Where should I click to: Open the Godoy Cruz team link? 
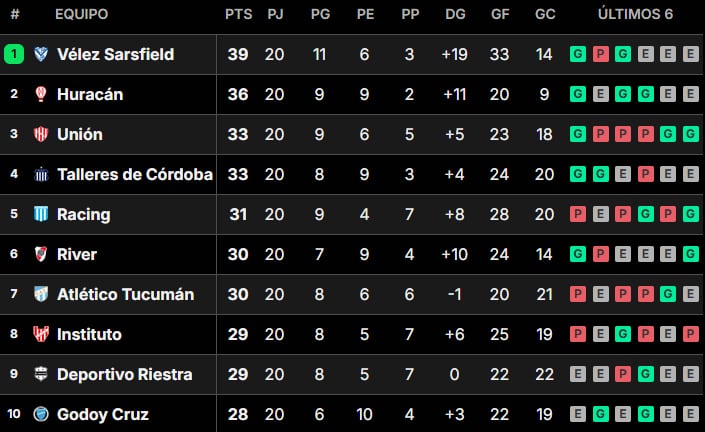tap(103, 414)
